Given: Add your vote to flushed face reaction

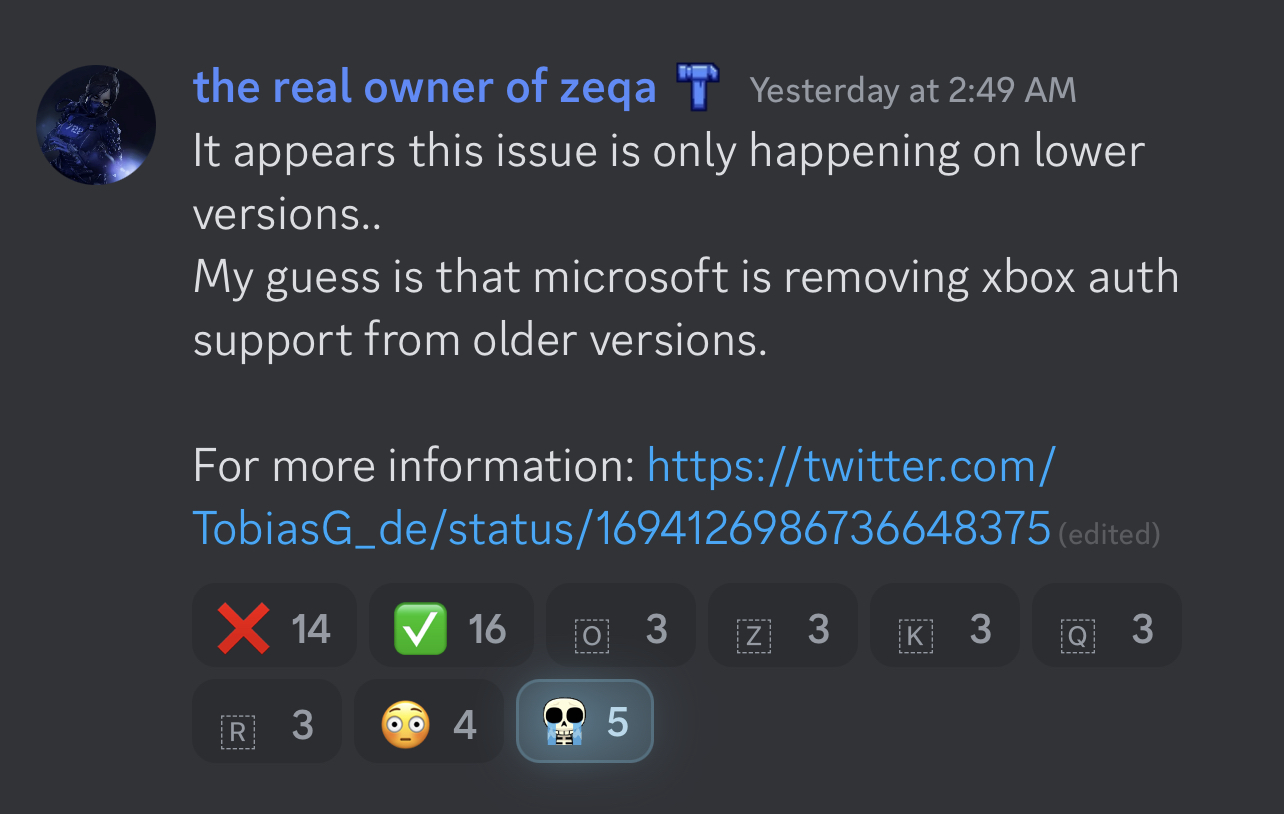Looking at the screenshot, I should 428,721.
